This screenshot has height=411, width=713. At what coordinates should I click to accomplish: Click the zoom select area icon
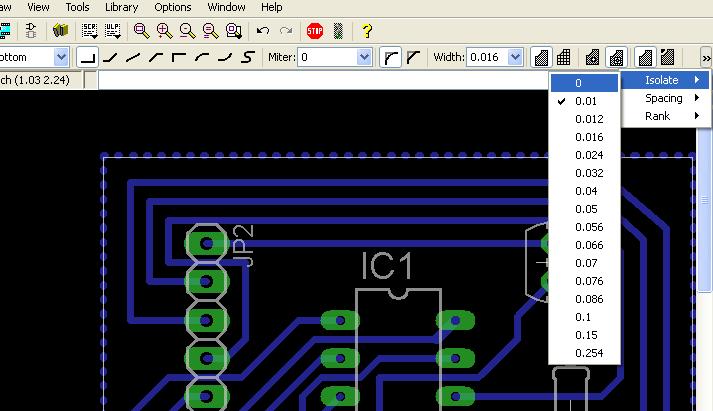pos(234,31)
